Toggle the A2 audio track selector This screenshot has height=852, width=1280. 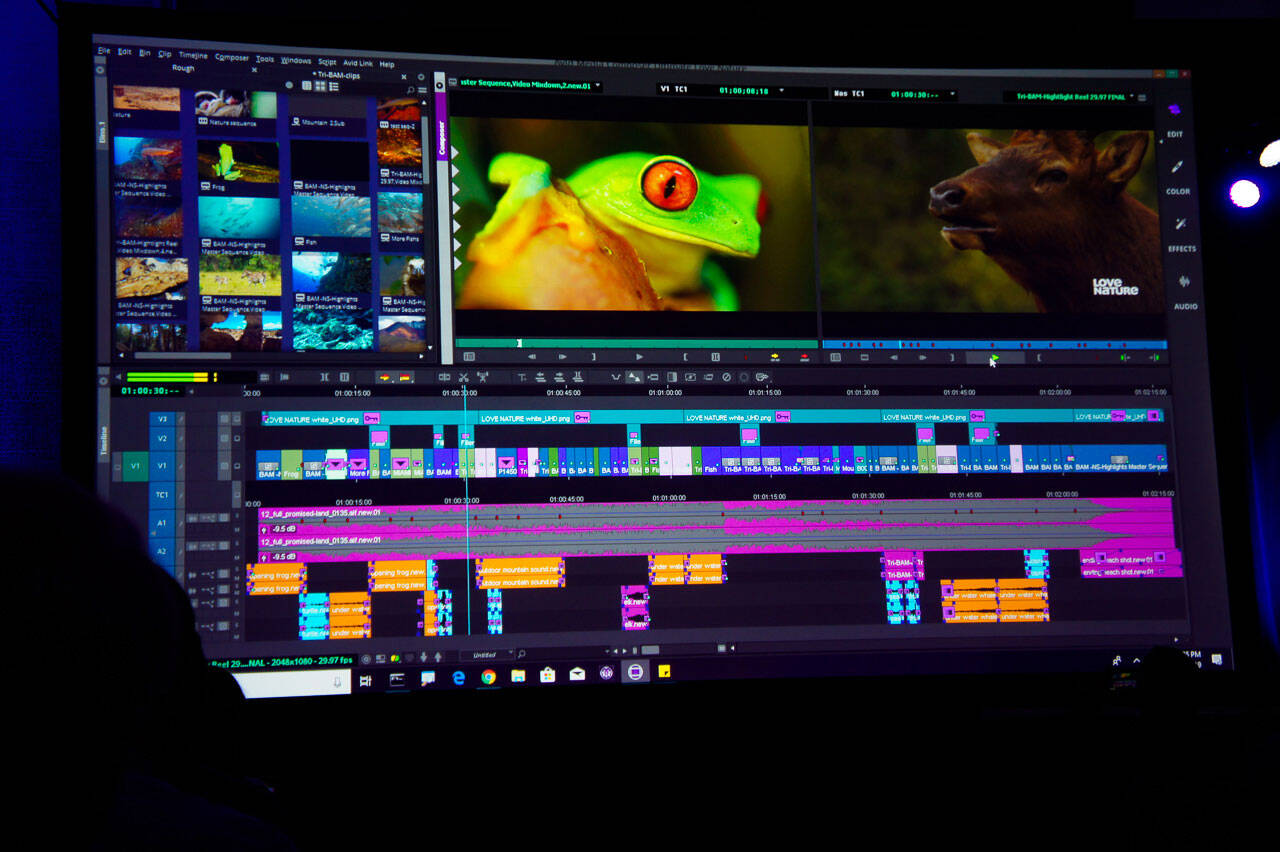tap(162, 551)
